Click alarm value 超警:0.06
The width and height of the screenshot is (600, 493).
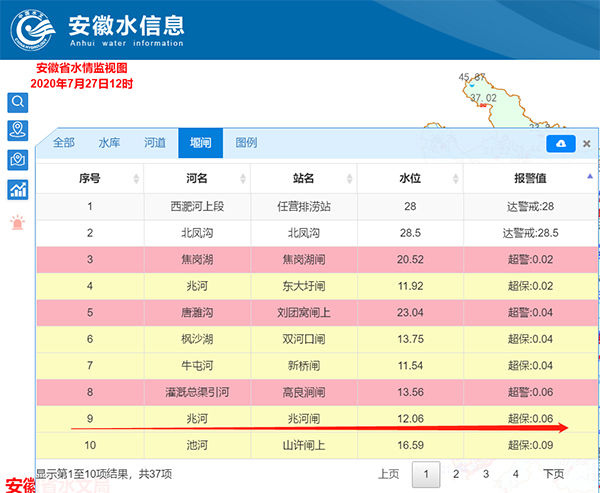point(530,392)
